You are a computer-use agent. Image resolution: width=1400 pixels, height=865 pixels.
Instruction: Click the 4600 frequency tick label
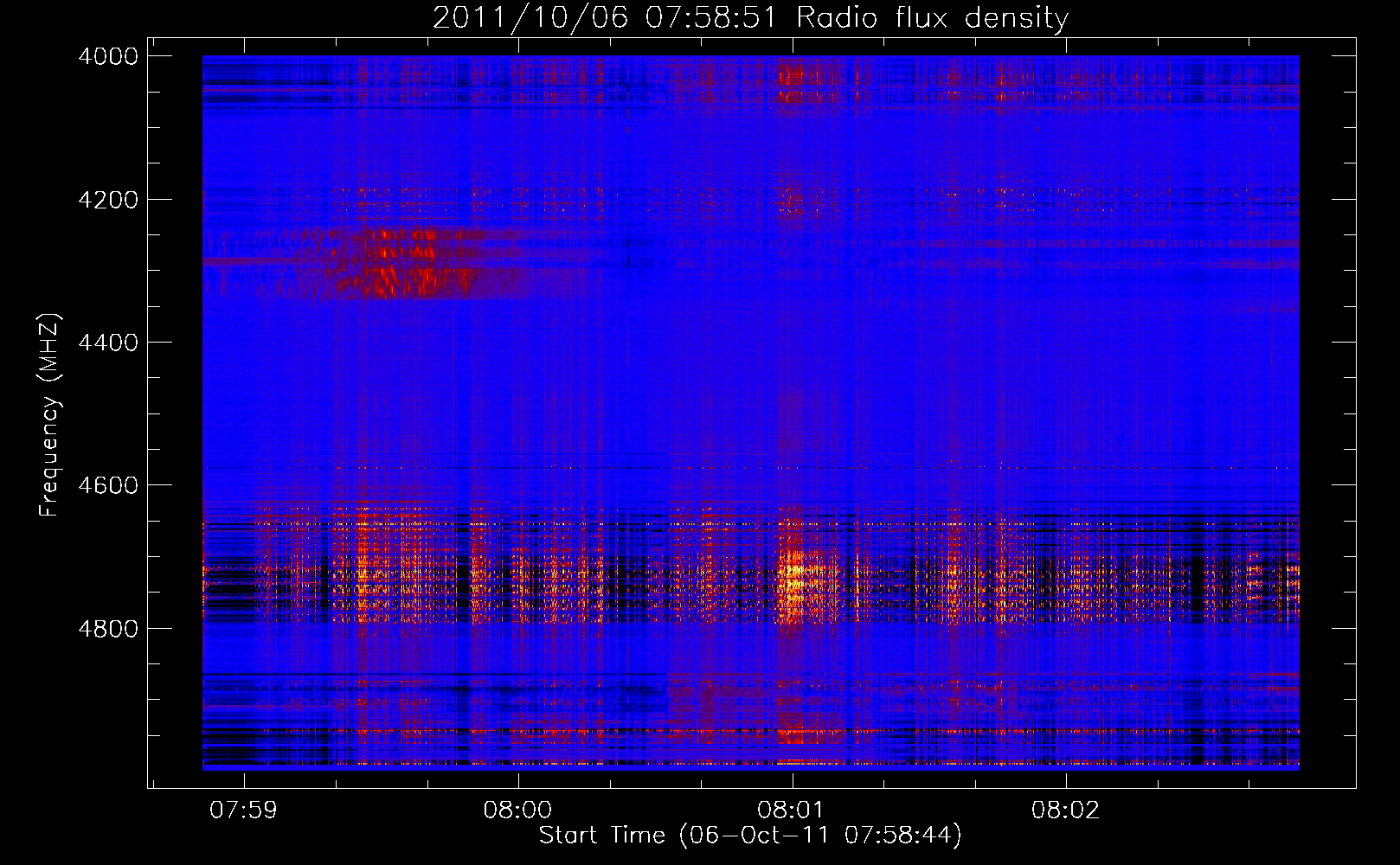107,485
